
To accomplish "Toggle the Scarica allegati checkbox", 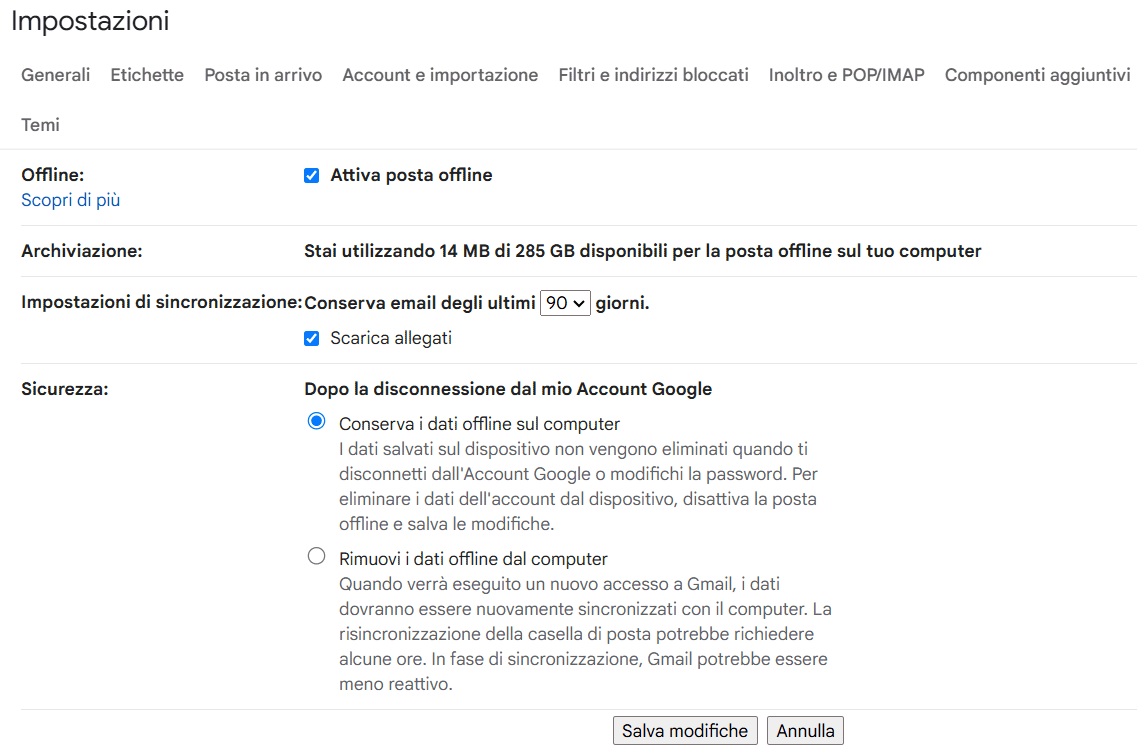I will pyautogui.click(x=312, y=339).
